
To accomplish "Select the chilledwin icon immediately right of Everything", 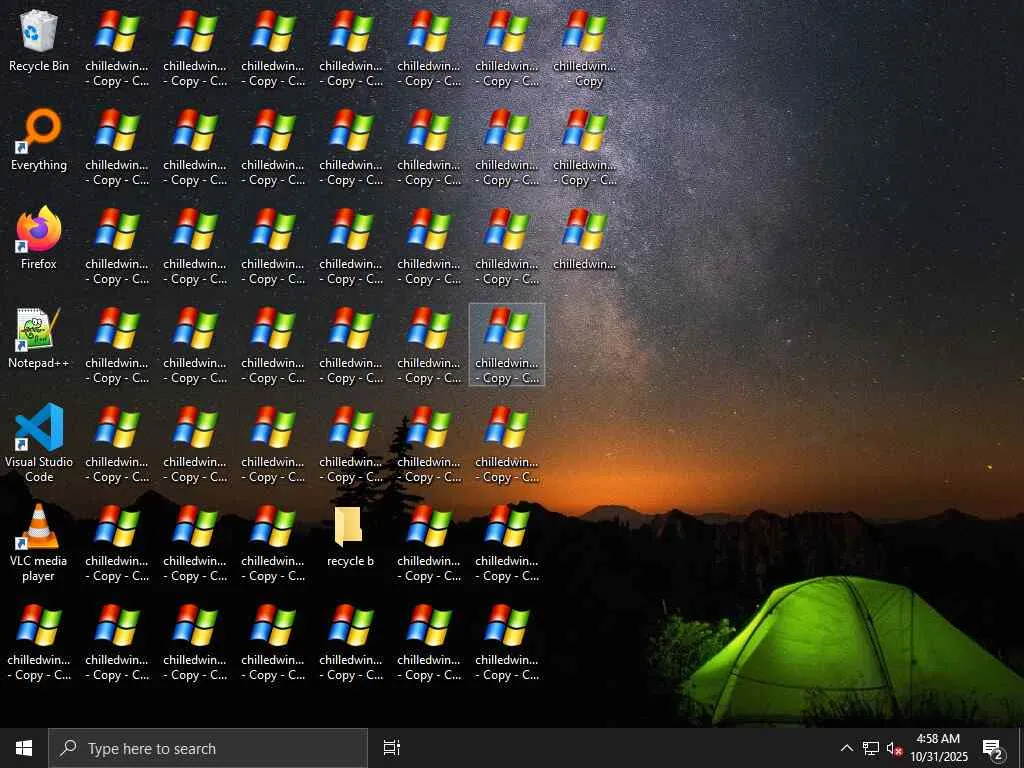I will click(117, 148).
